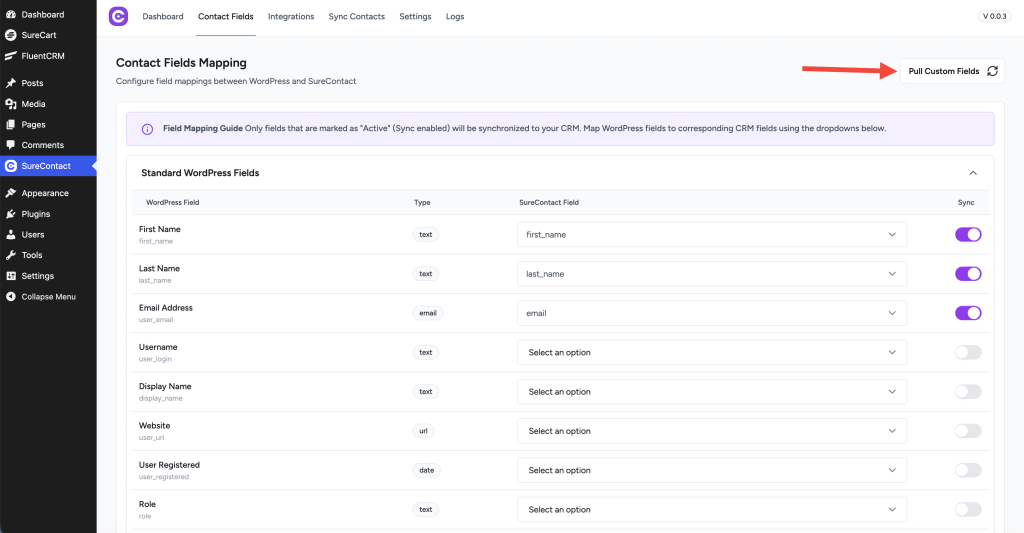Click the FluentCRM sidebar icon

pyautogui.click(x=11, y=56)
